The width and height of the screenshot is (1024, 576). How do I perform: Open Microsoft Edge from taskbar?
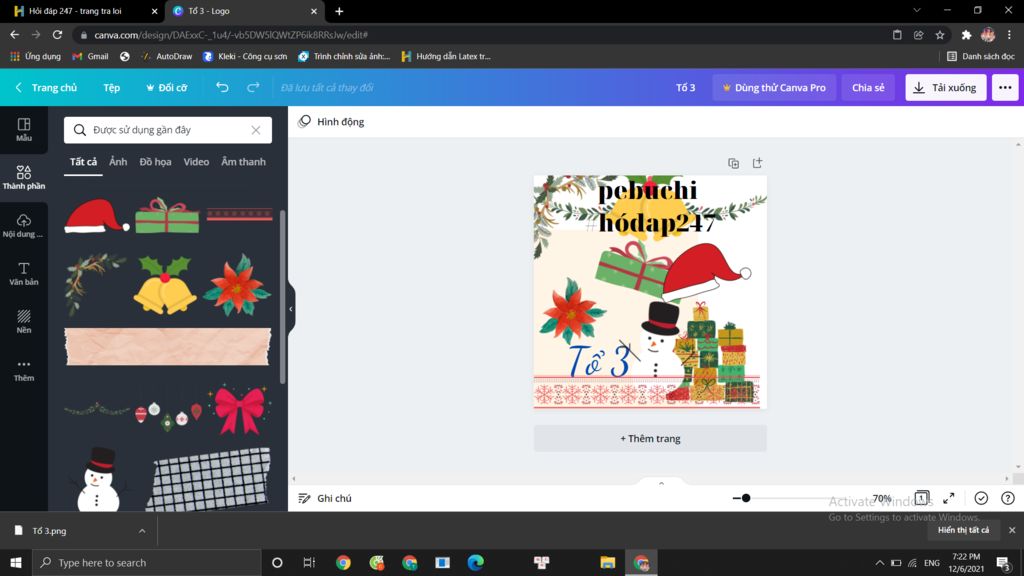pos(475,562)
